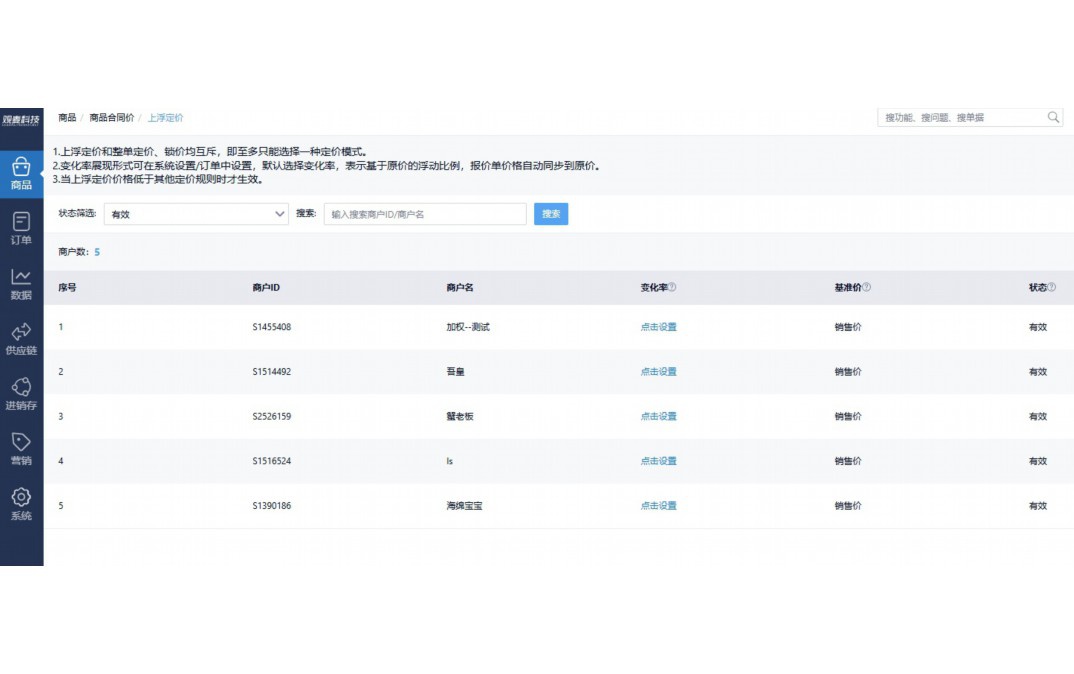Screen dimensions: 1074x674
Task: Click the merchant search input field
Action: pyautogui.click(x=424, y=214)
